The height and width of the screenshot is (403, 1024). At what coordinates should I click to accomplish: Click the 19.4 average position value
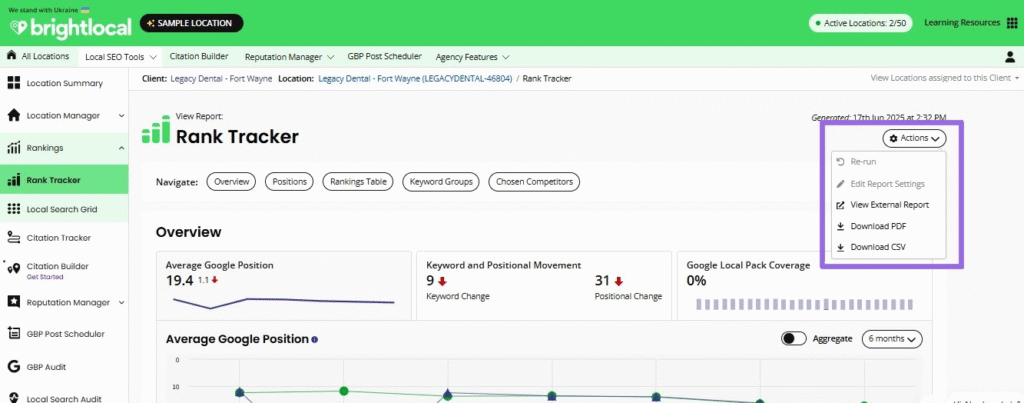pyautogui.click(x=180, y=281)
